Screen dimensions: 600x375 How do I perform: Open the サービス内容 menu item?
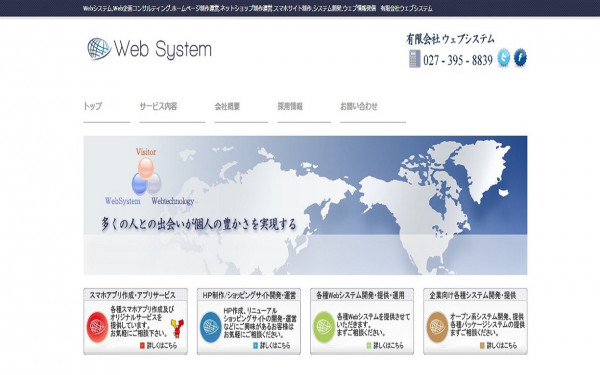point(158,106)
